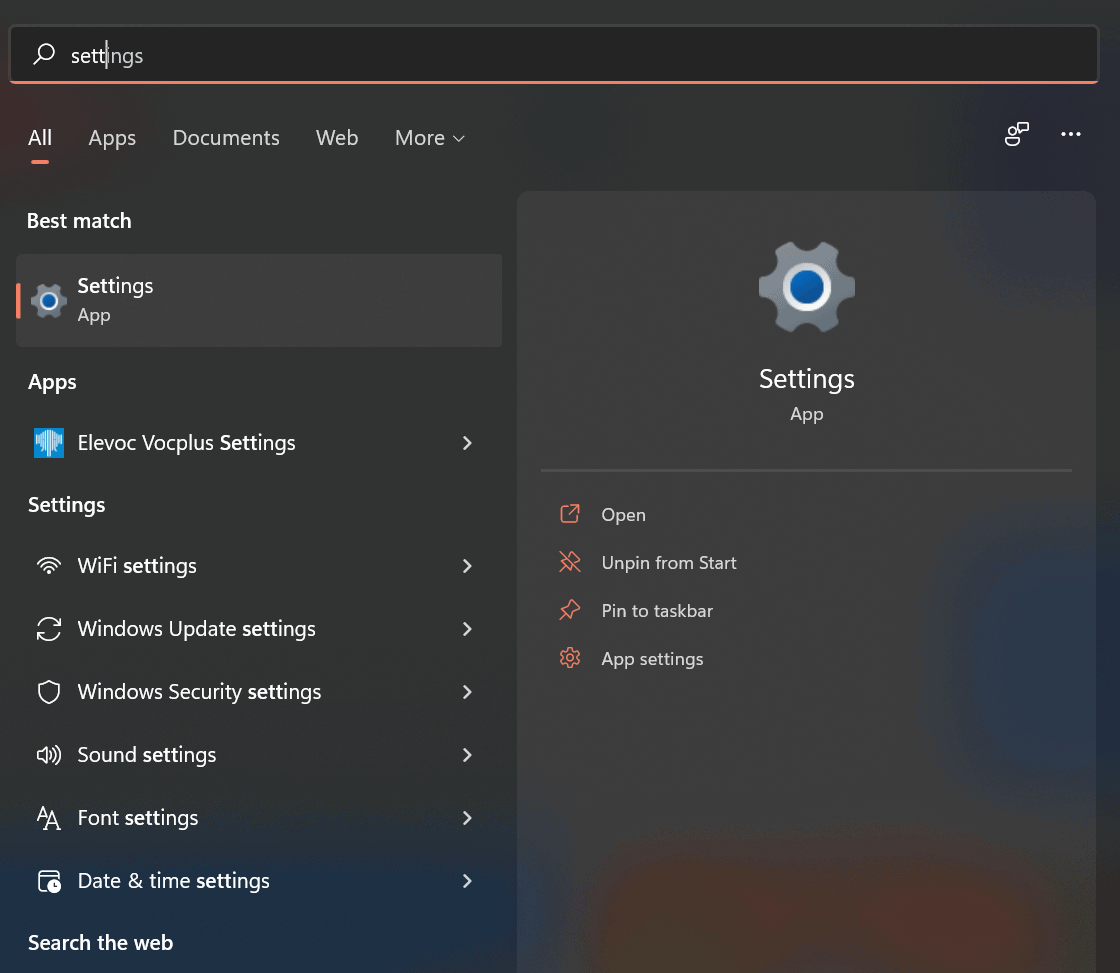The width and height of the screenshot is (1120, 973).
Task: Click the Settings title in preview pane
Action: 806,379
